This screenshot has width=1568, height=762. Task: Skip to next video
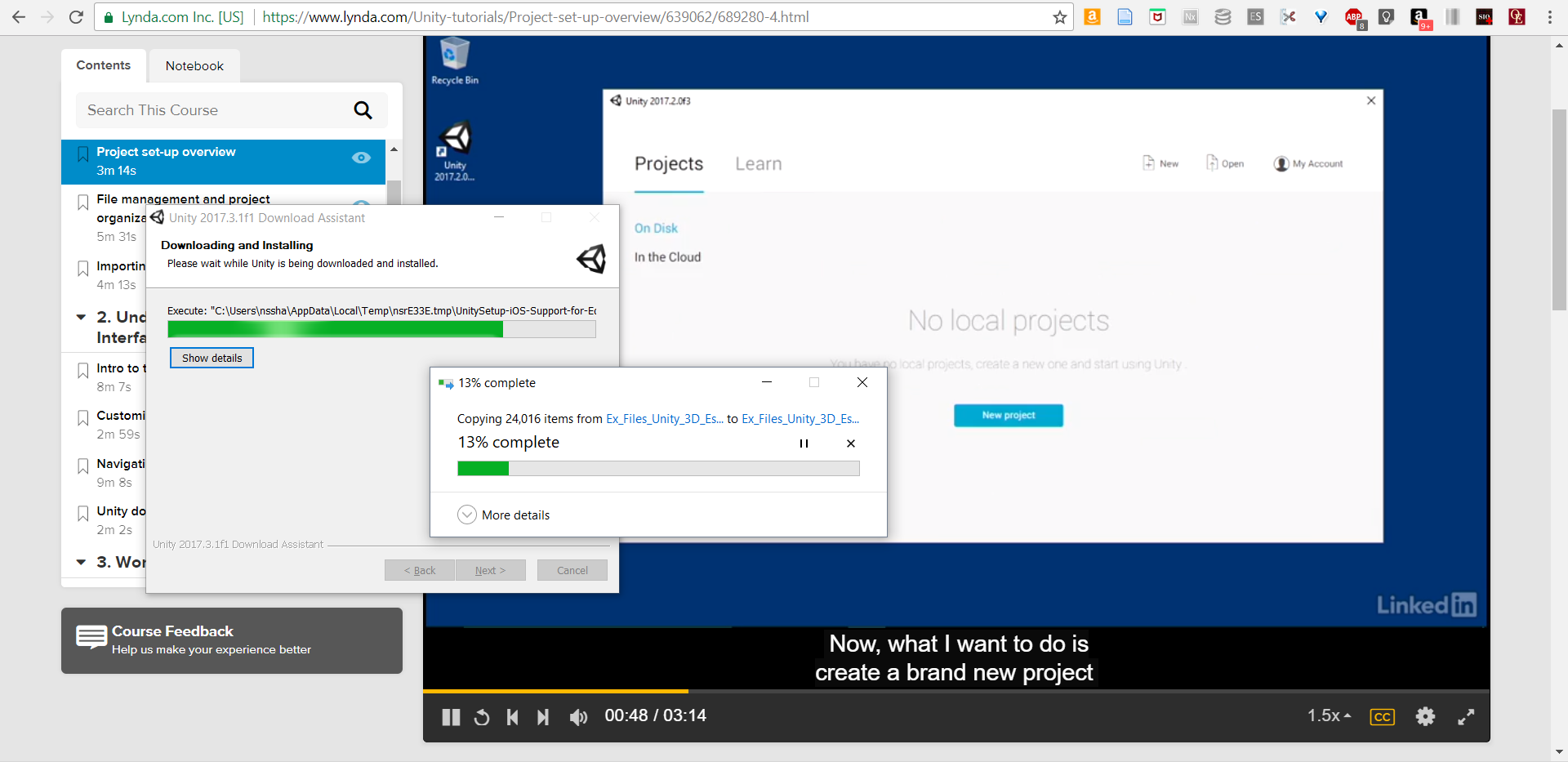pyautogui.click(x=543, y=717)
